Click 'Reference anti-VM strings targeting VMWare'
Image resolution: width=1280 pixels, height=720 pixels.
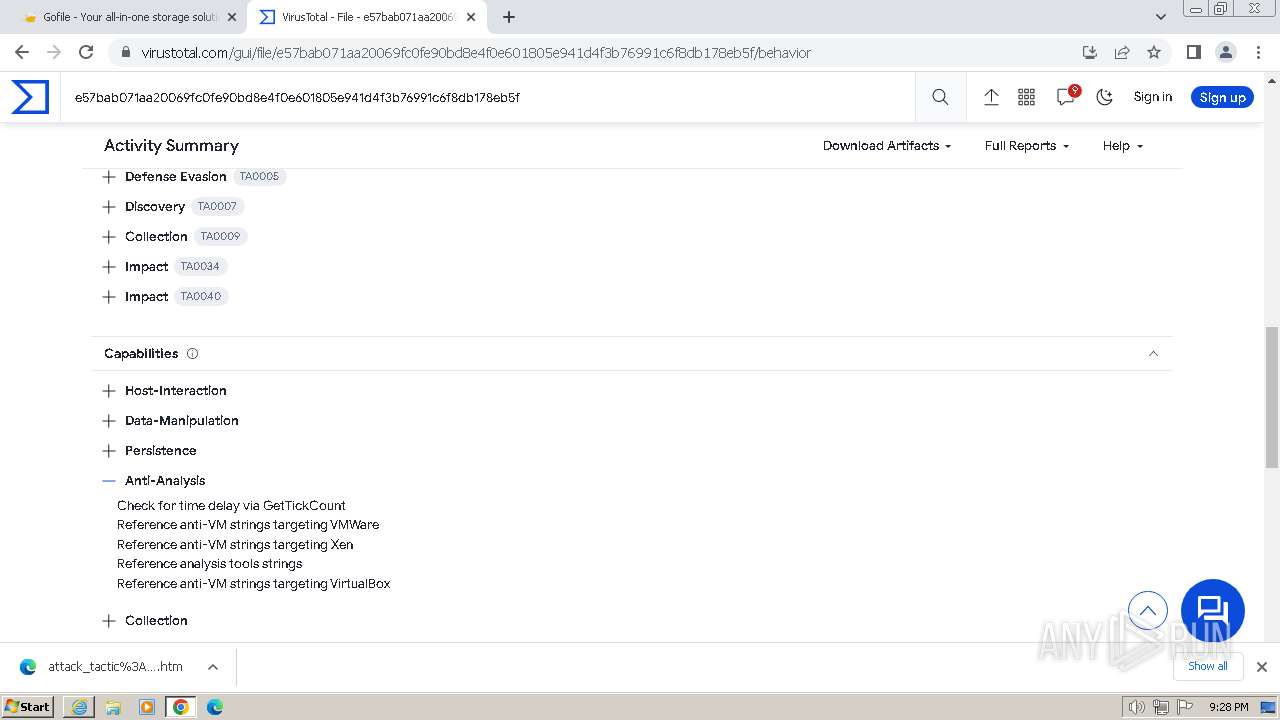pyautogui.click(x=248, y=525)
